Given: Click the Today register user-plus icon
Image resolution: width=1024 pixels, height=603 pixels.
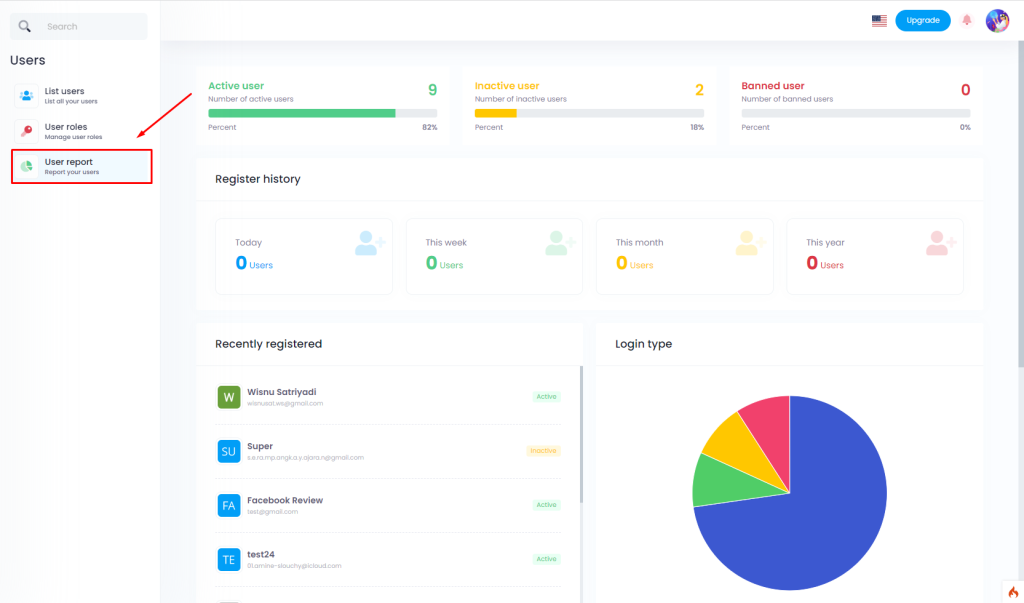Looking at the screenshot, I should pyautogui.click(x=371, y=243).
